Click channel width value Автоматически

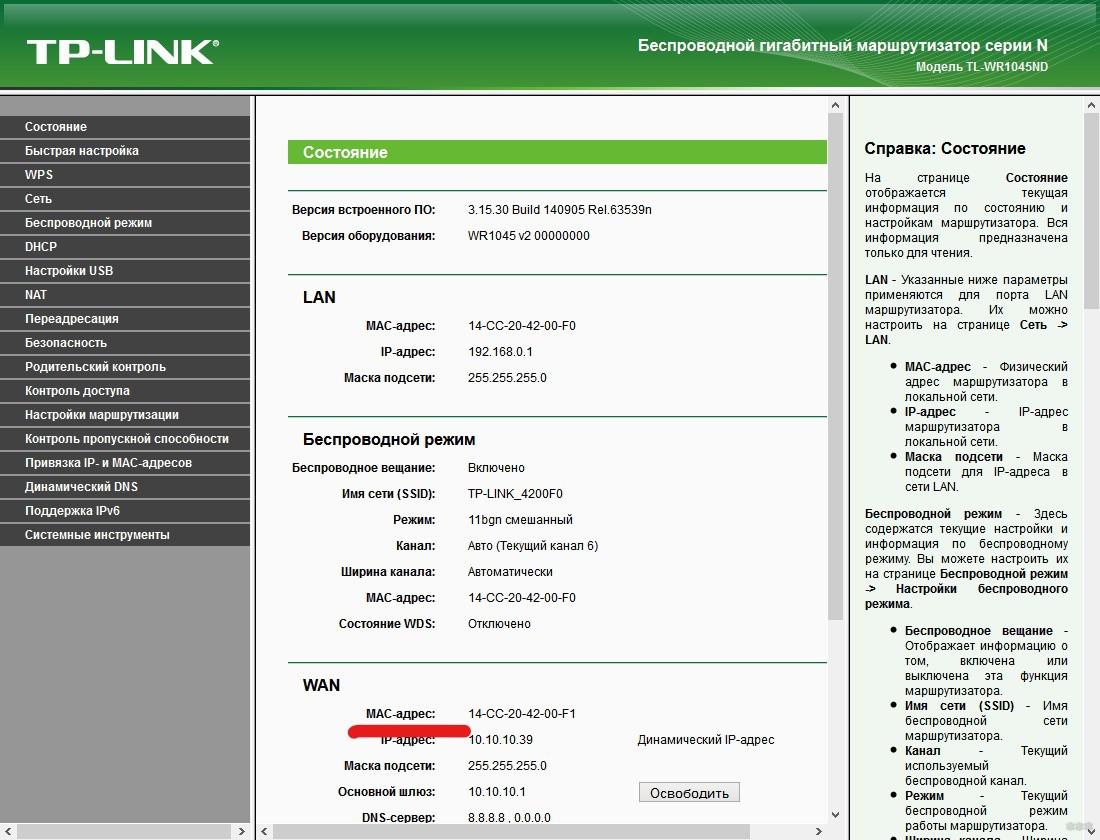coord(510,572)
